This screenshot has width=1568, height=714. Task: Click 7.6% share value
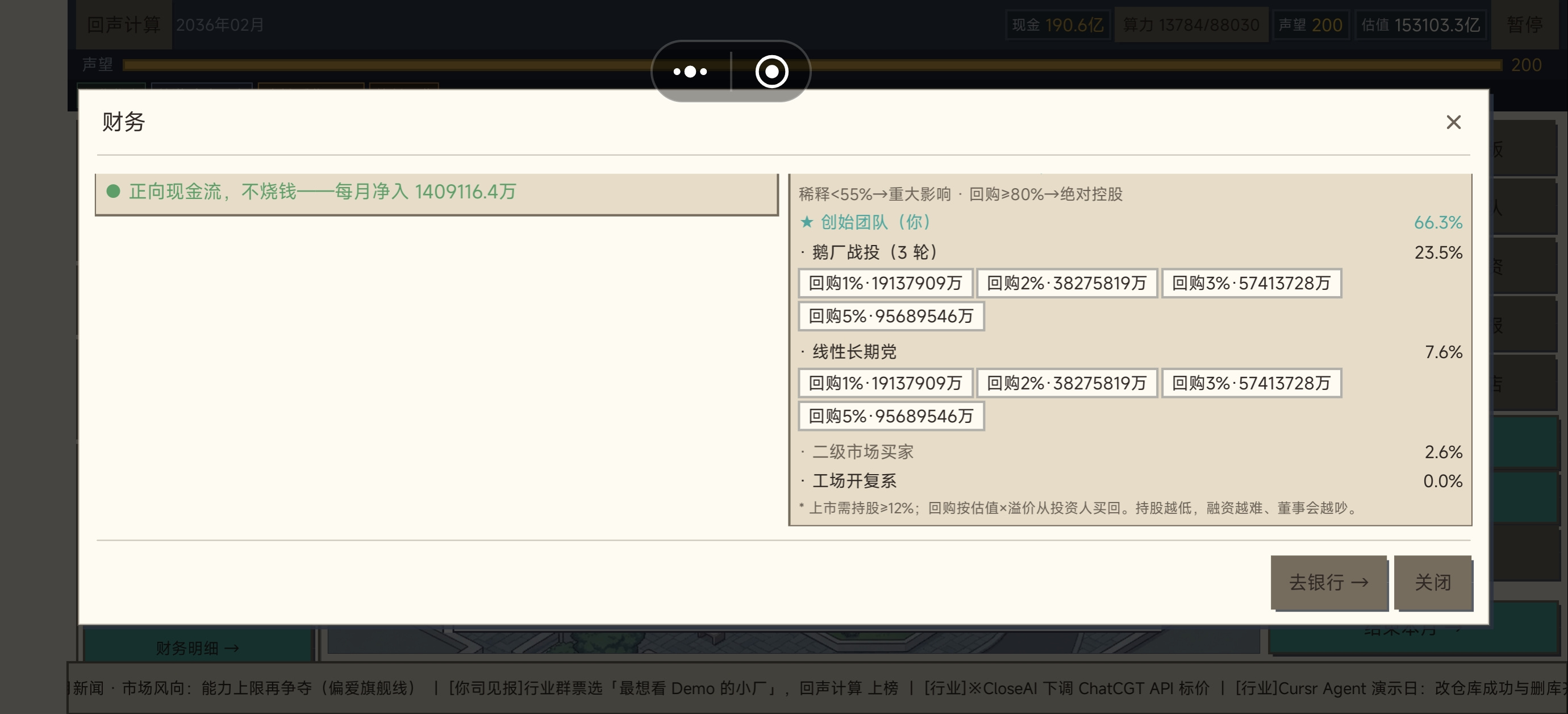coord(1443,351)
